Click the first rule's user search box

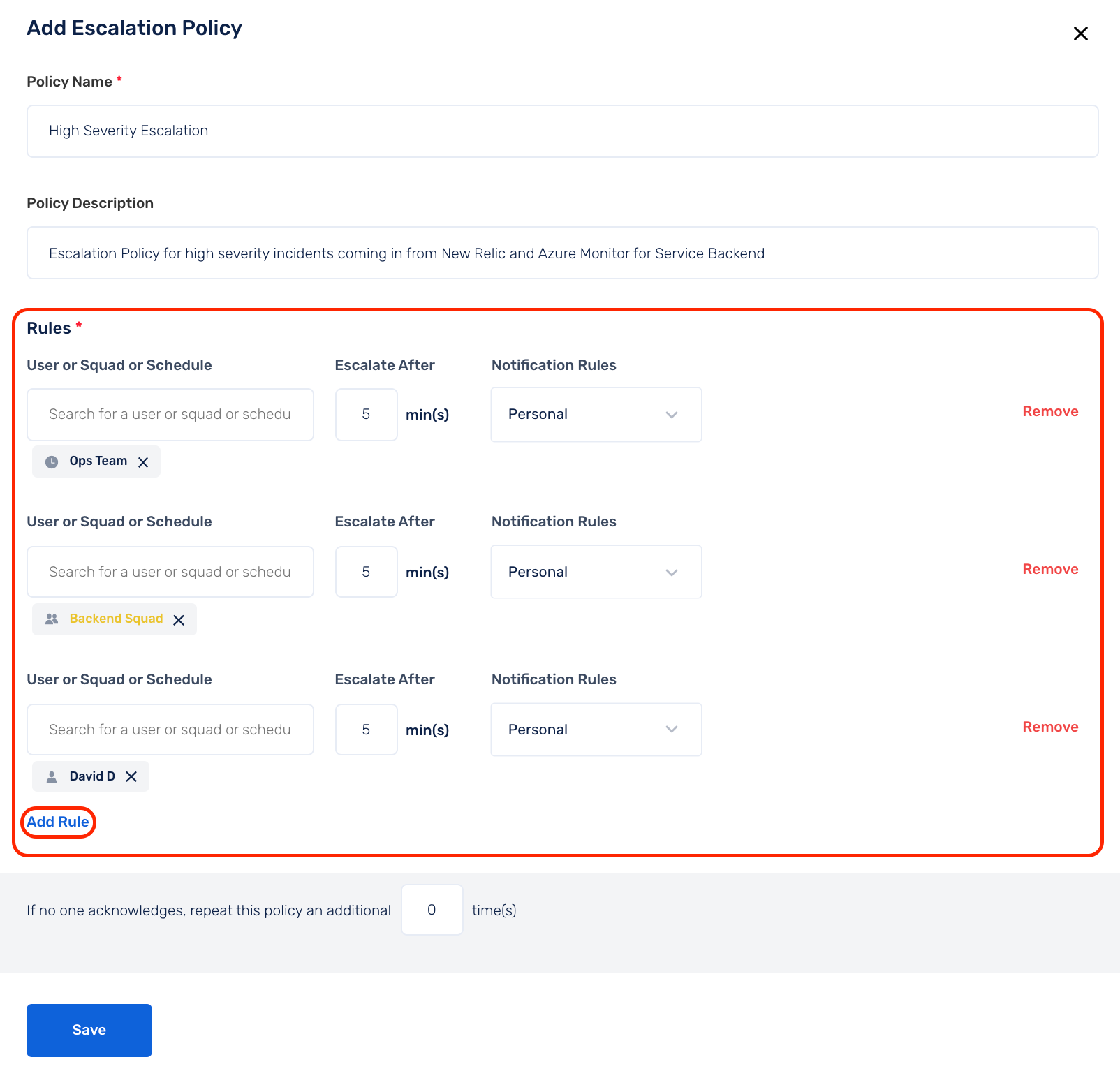[x=170, y=415]
